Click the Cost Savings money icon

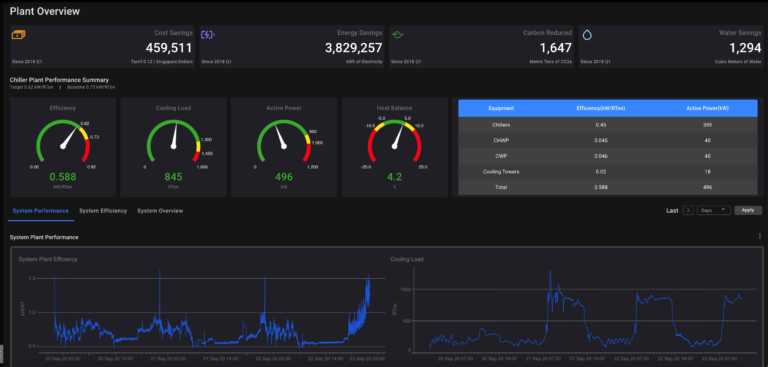(x=18, y=35)
